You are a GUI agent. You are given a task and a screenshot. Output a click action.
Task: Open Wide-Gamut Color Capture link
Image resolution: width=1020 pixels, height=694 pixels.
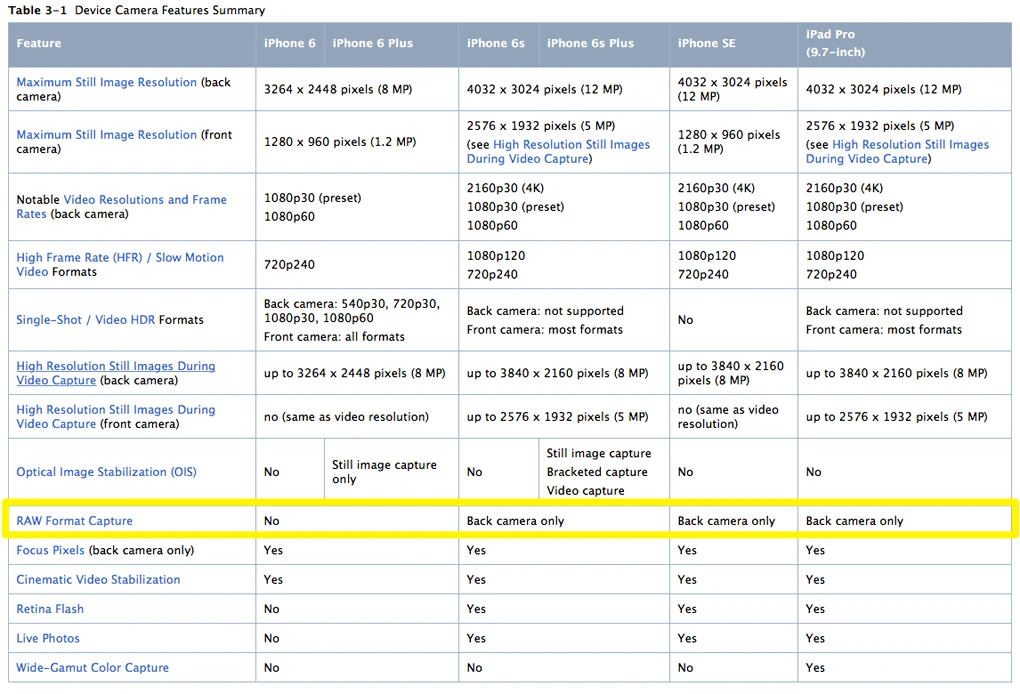coord(92,667)
